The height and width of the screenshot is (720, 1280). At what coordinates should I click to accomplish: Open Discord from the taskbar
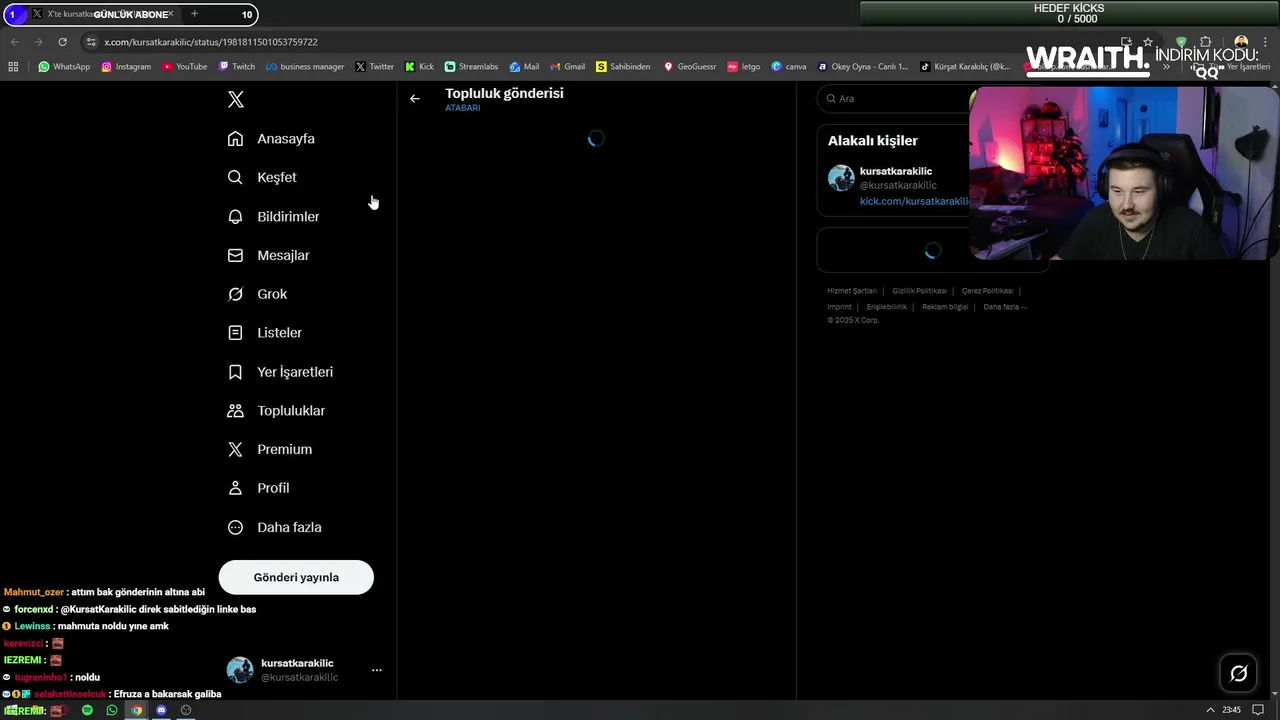(x=161, y=711)
